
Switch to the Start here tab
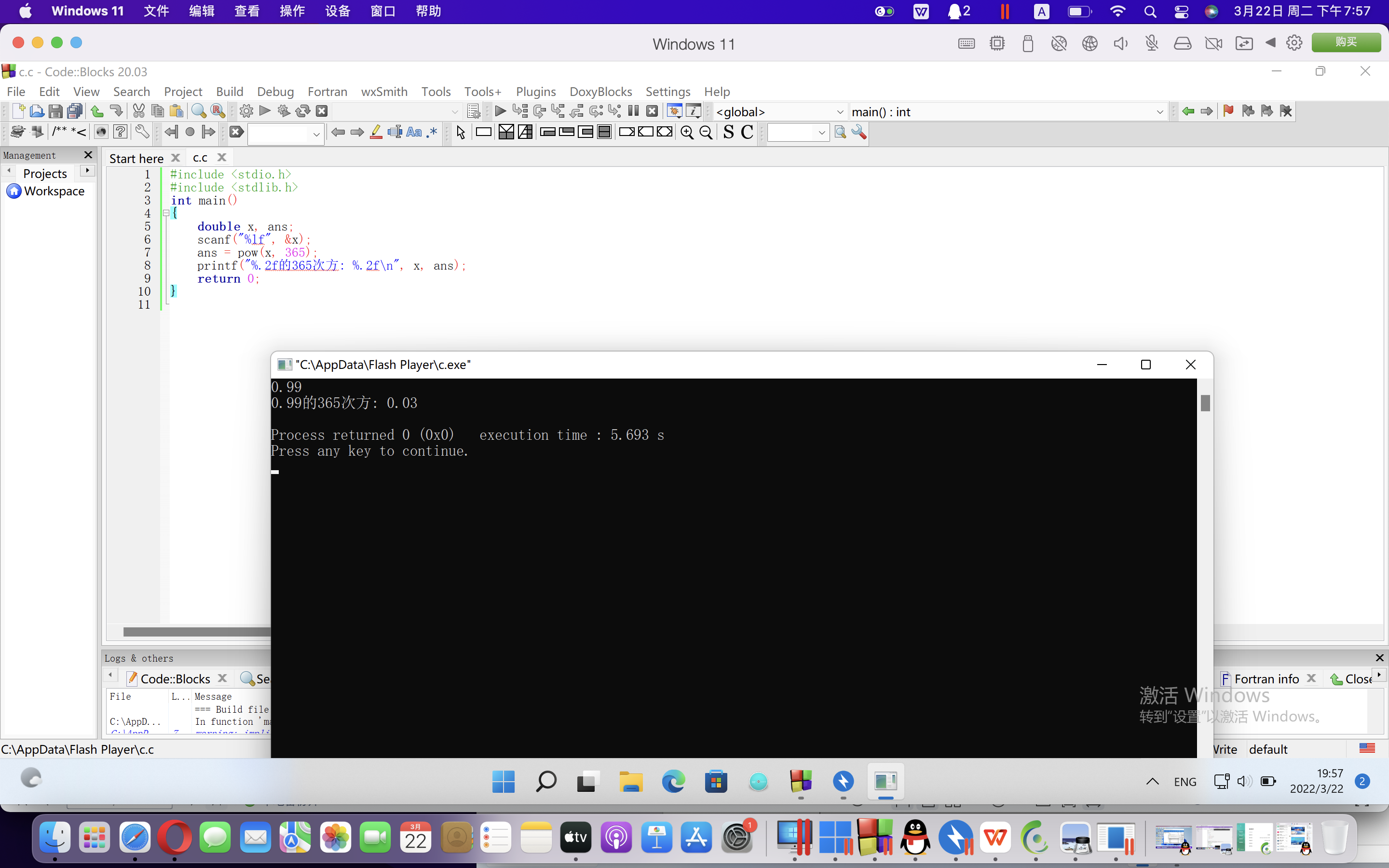(x=136, y=159)
